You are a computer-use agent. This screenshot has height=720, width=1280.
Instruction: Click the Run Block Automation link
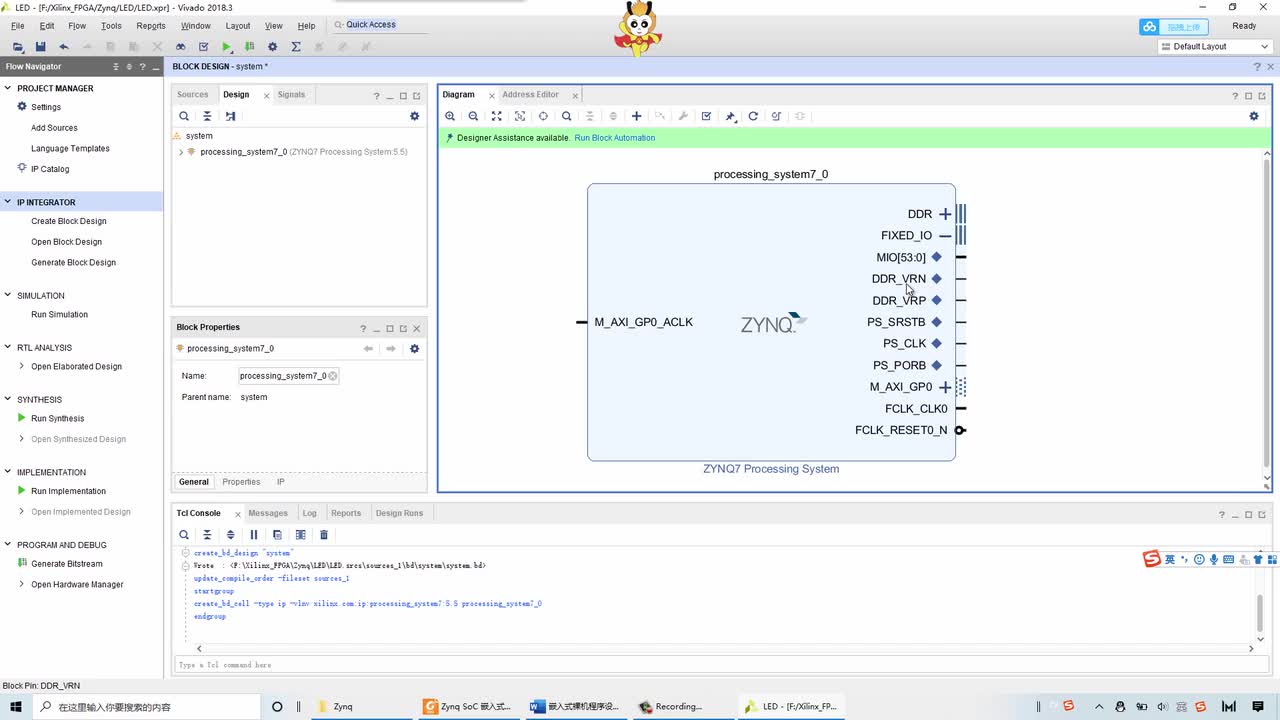click(615, 138)
